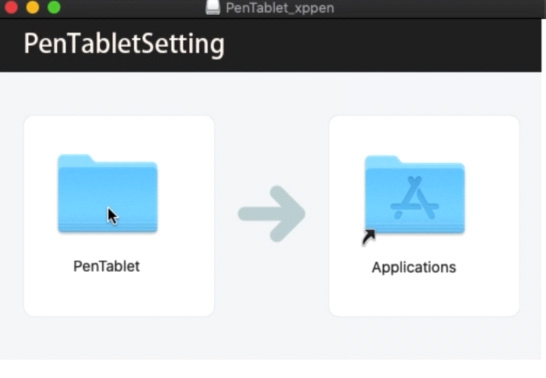
Task: Click empty gray area below the folder cards
Action: pos(272,338)
